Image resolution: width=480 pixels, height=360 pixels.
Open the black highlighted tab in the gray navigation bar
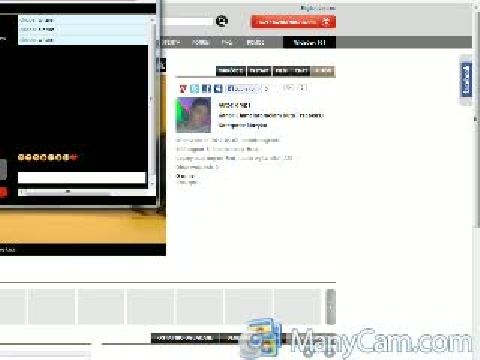pos(309,42)
